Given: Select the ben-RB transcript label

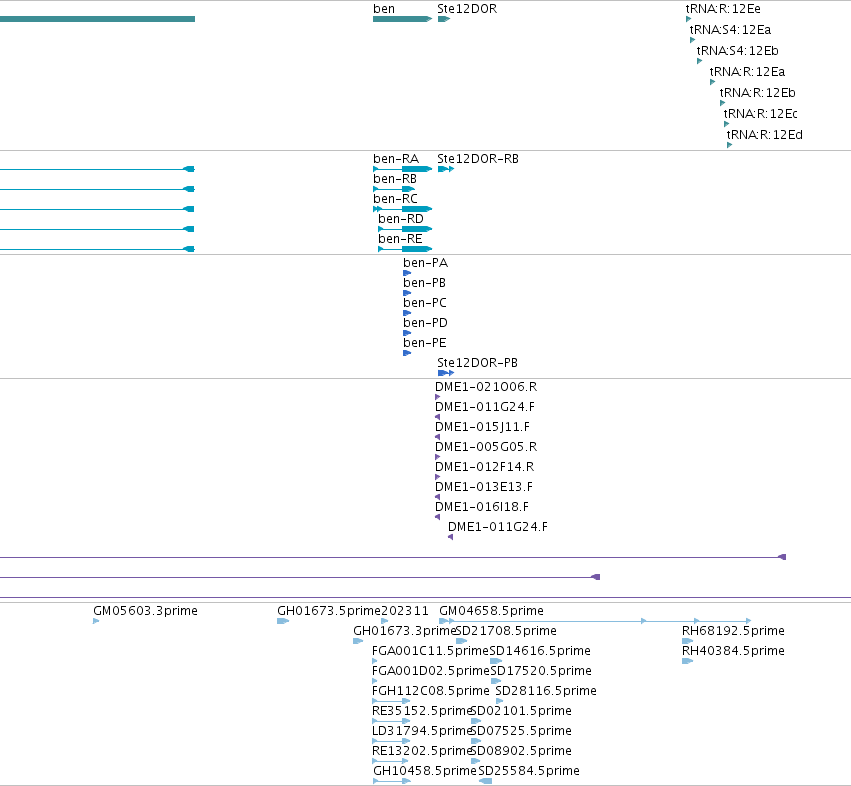Looking at the screenshot, I should tap(395, 179).
